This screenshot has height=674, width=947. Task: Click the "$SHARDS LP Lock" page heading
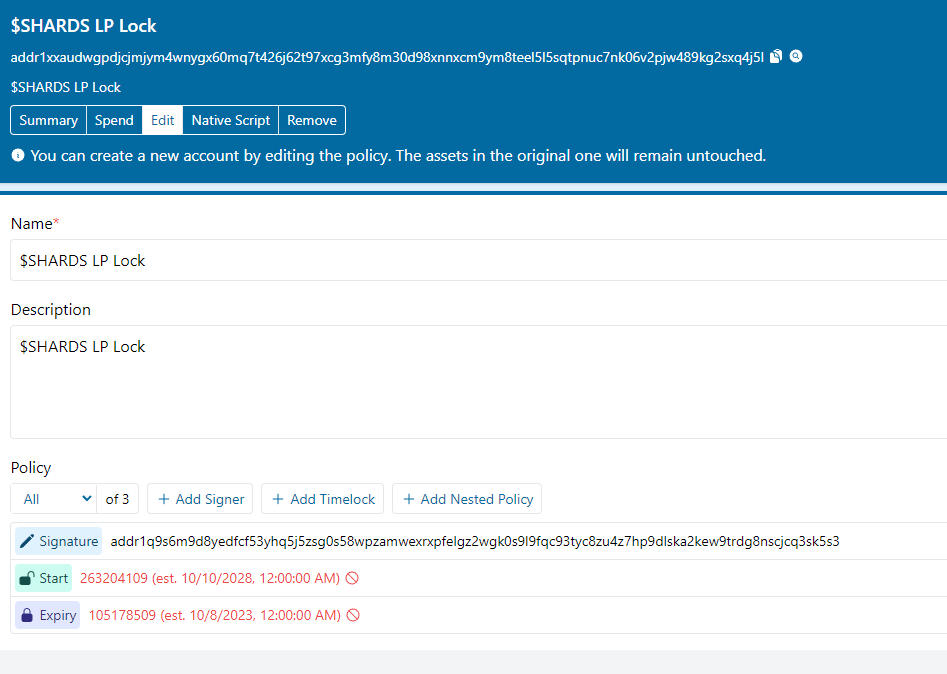(x=83, y=26)
